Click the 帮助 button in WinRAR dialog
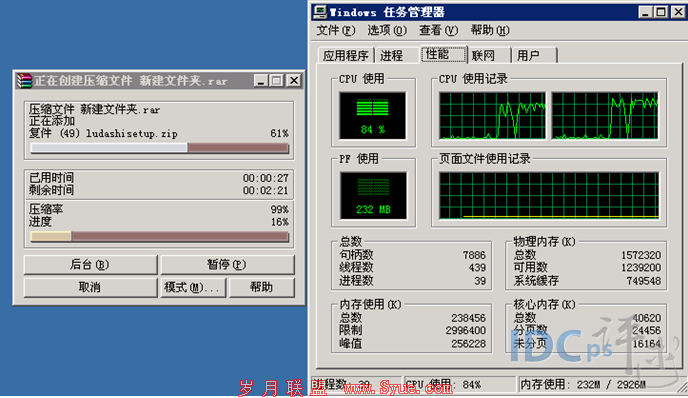Image resolution: width=688 pixels, height=398 pixels. [x=262, y=287]
